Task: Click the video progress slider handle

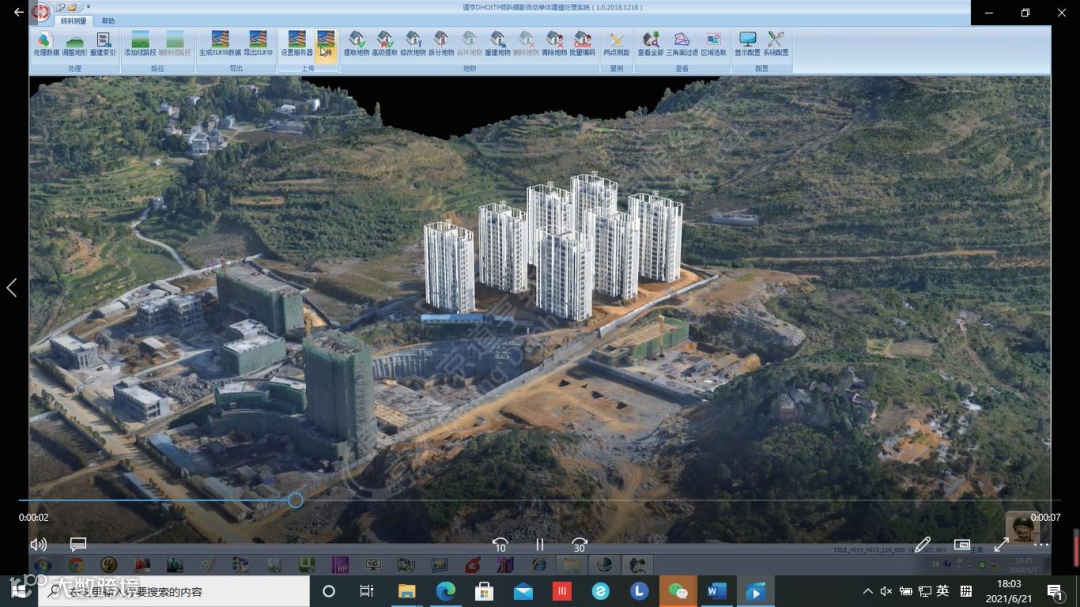Action: [x=295, y=500]
